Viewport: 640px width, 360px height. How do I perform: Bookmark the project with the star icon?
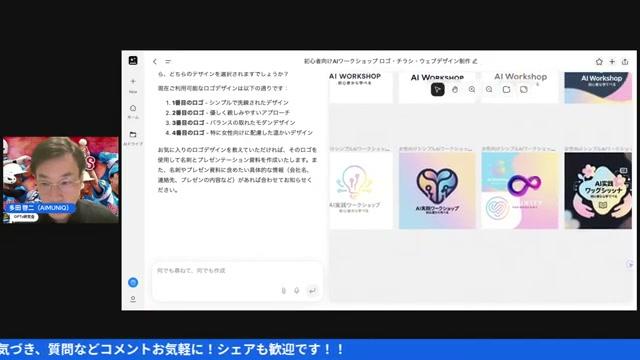[599, 62]
